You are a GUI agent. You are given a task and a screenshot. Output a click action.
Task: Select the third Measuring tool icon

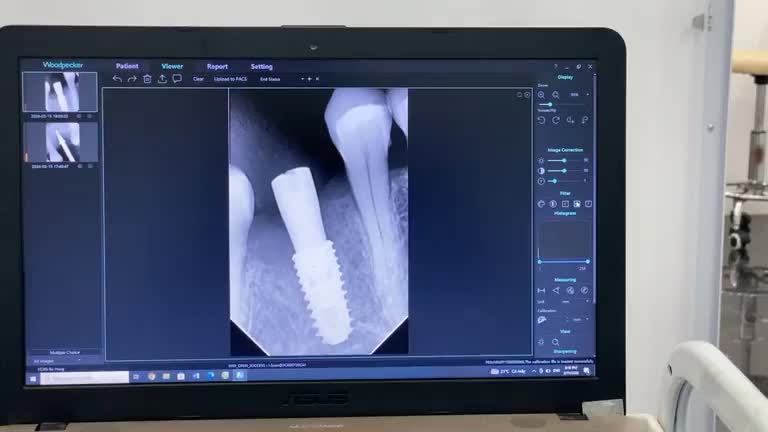pos(570,290)
